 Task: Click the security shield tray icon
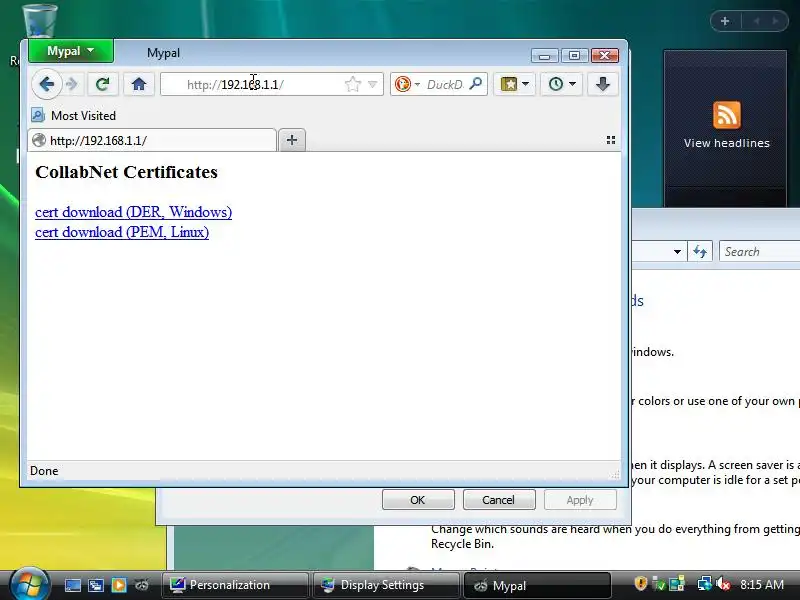640,584
